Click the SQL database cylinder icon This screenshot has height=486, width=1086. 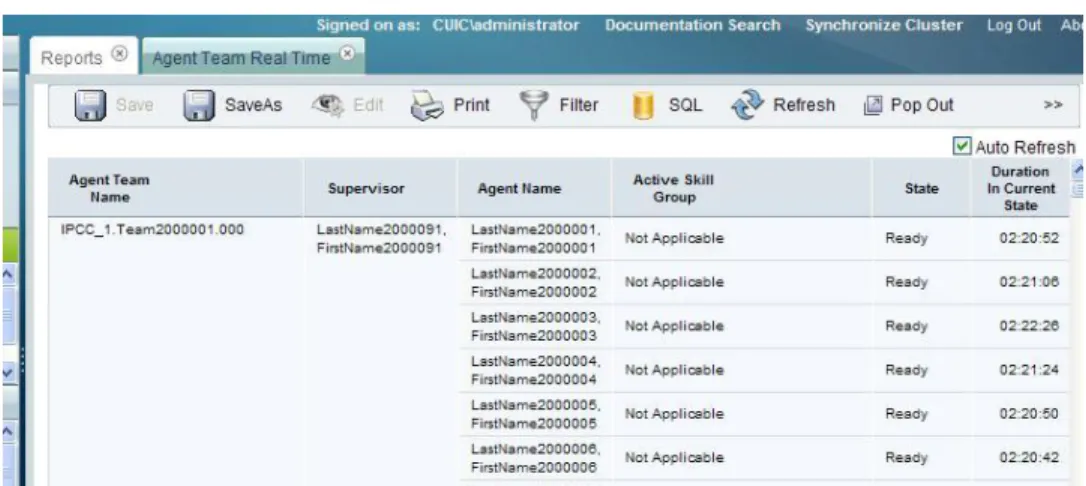(643, 107)
